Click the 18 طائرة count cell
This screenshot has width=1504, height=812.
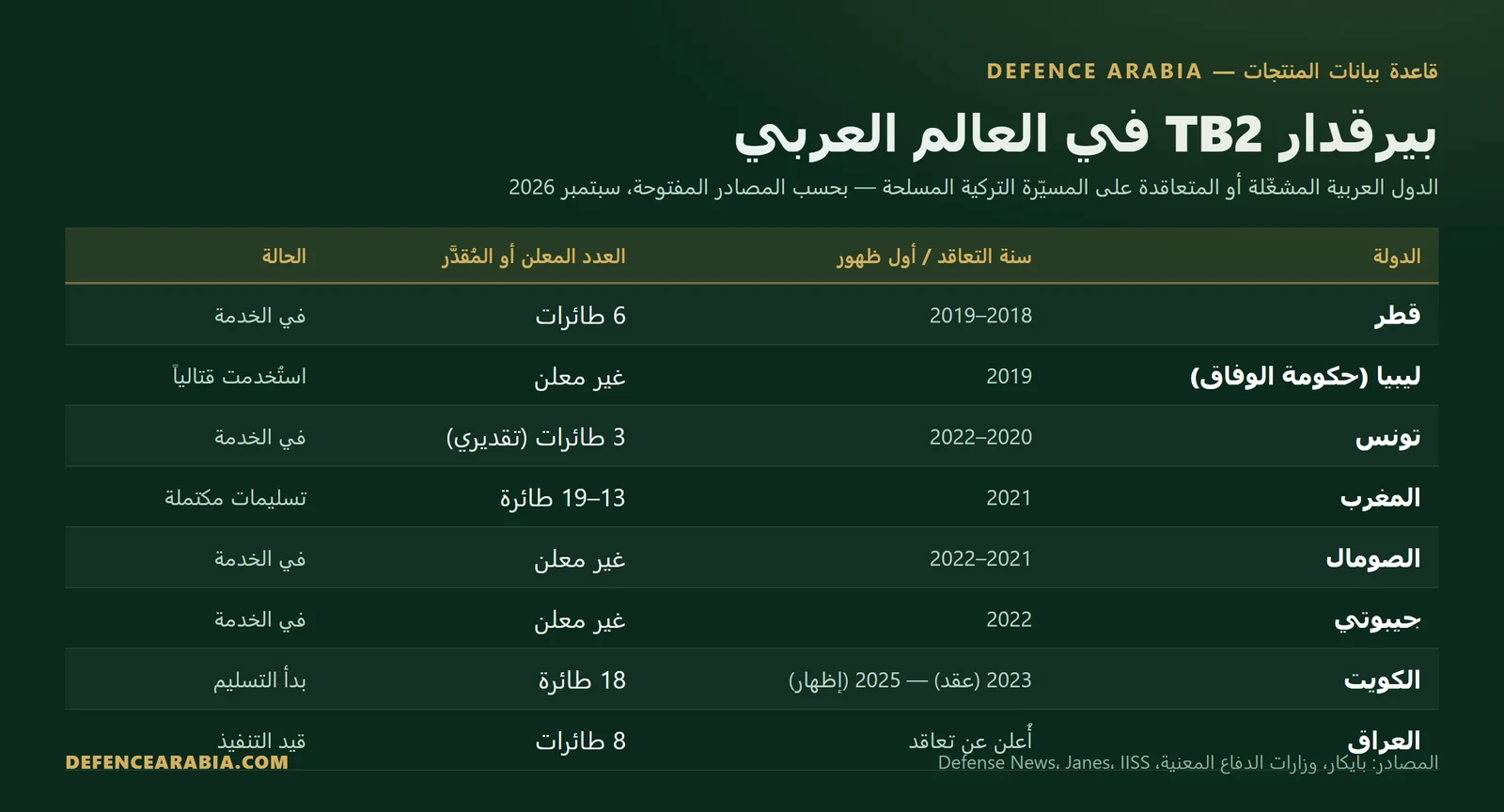pos(582,680)
